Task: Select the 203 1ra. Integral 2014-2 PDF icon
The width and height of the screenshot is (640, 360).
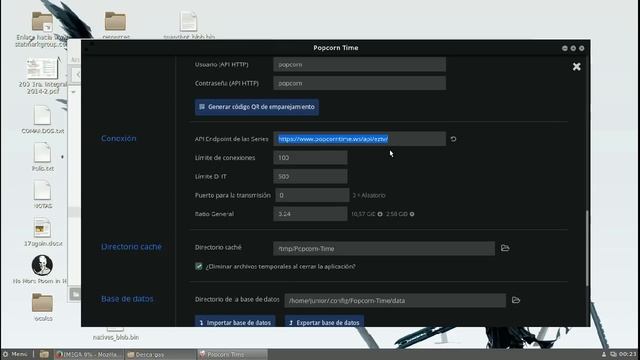Action: pos(42,76)
